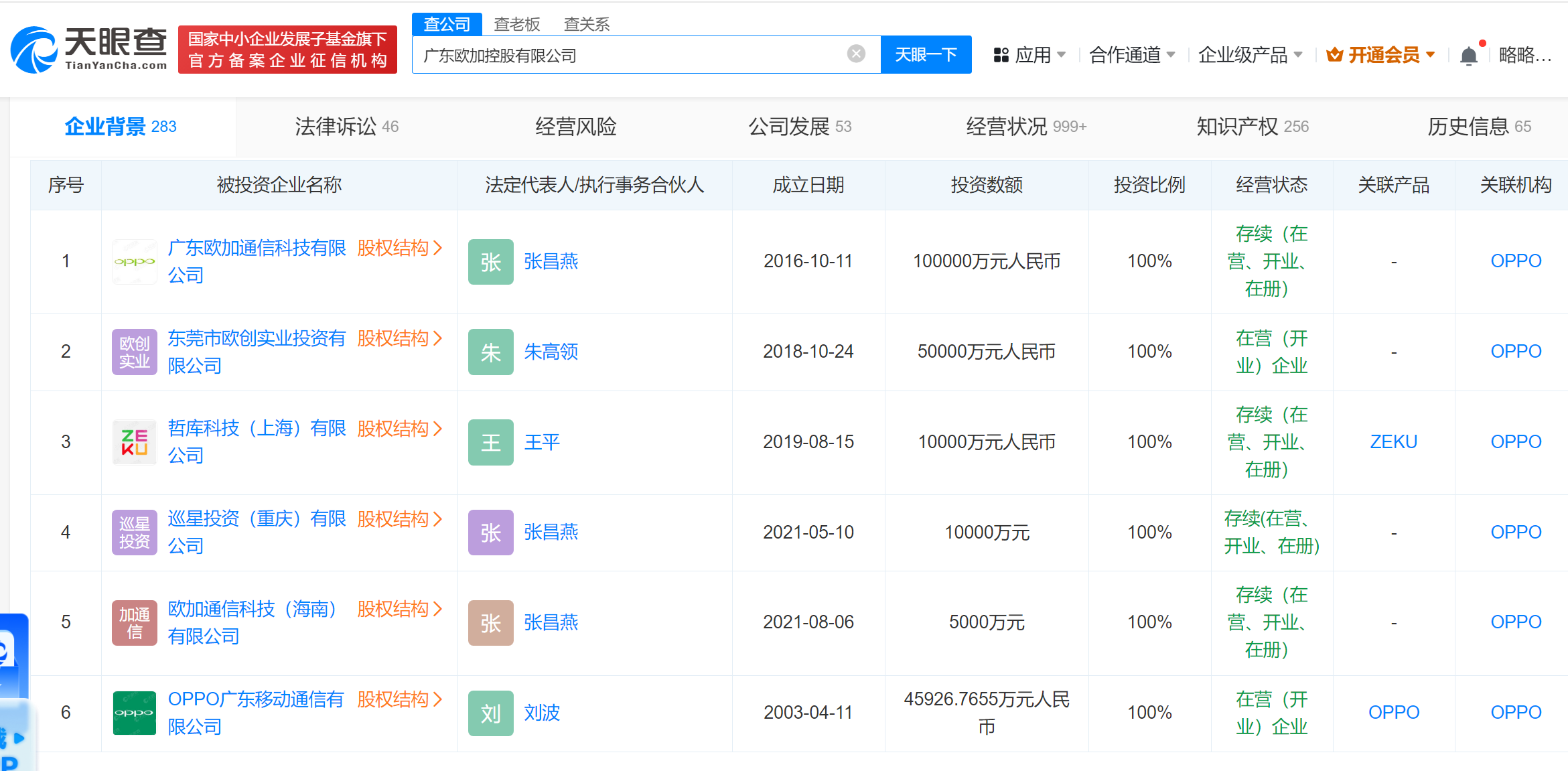
Task: Open the user account name 略略…
Action: (1525, 55)
